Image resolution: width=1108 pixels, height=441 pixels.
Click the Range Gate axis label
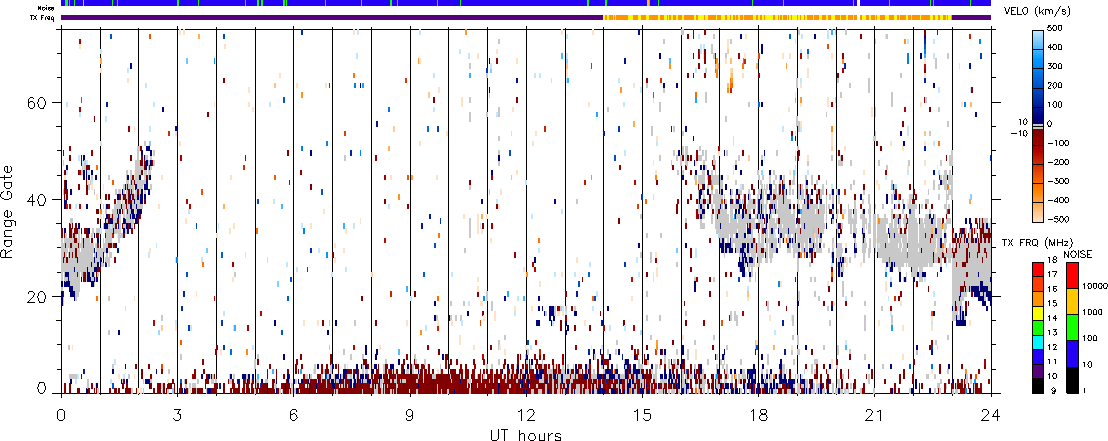click(x=10, y=210)
